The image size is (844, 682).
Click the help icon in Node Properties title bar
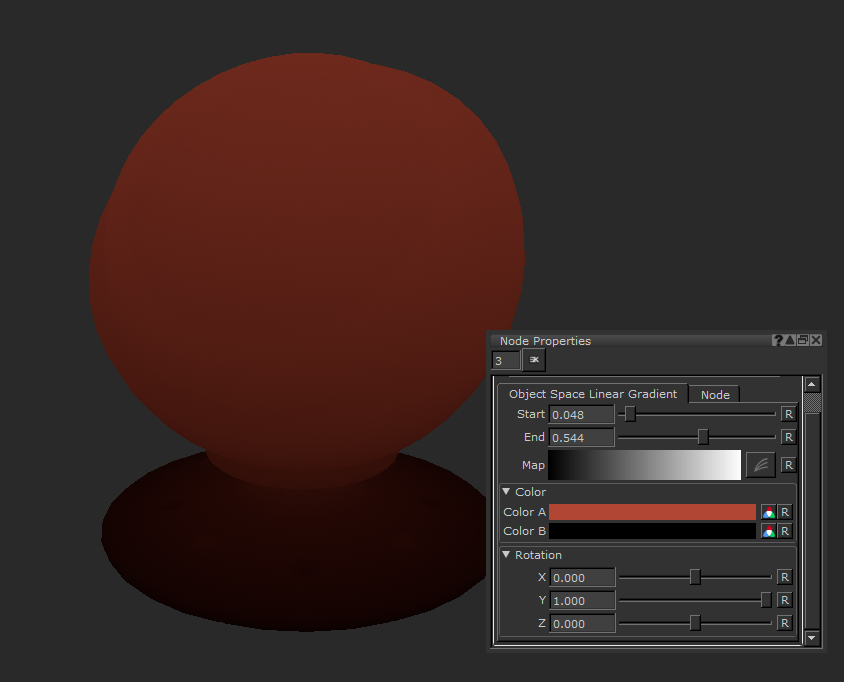777,341
